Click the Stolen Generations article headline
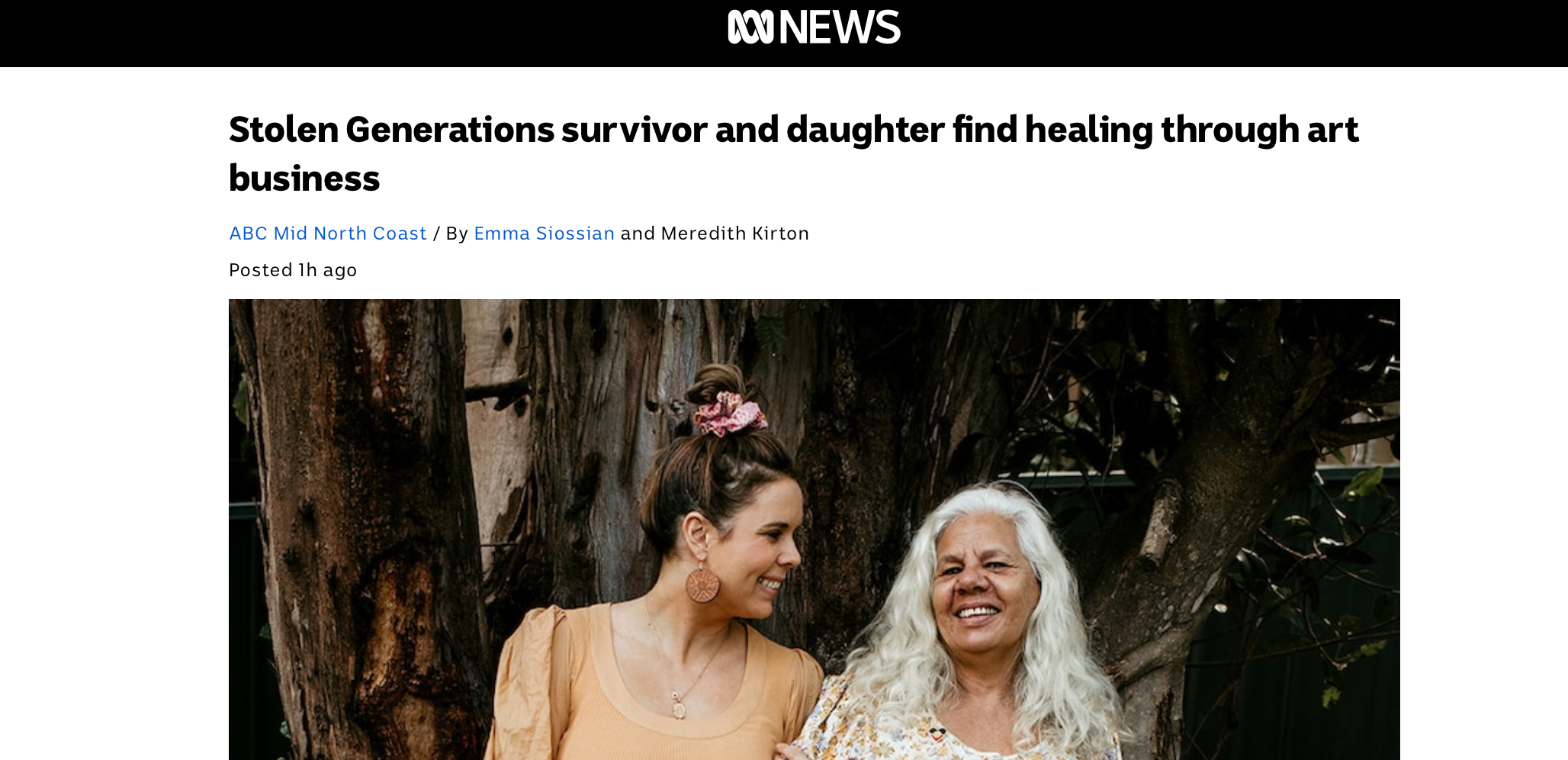This screenshot has width=1568, height=760. click(x=793, y=153)
